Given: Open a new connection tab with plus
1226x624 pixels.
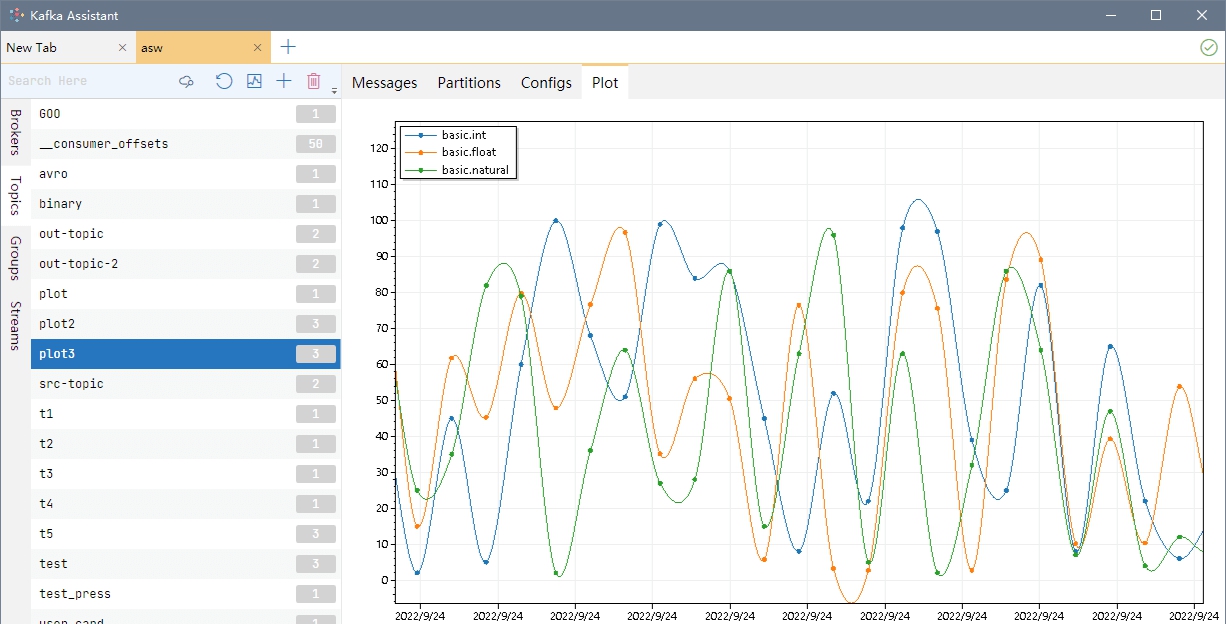Looking at the screenshot, I should [x=288, y=47].
